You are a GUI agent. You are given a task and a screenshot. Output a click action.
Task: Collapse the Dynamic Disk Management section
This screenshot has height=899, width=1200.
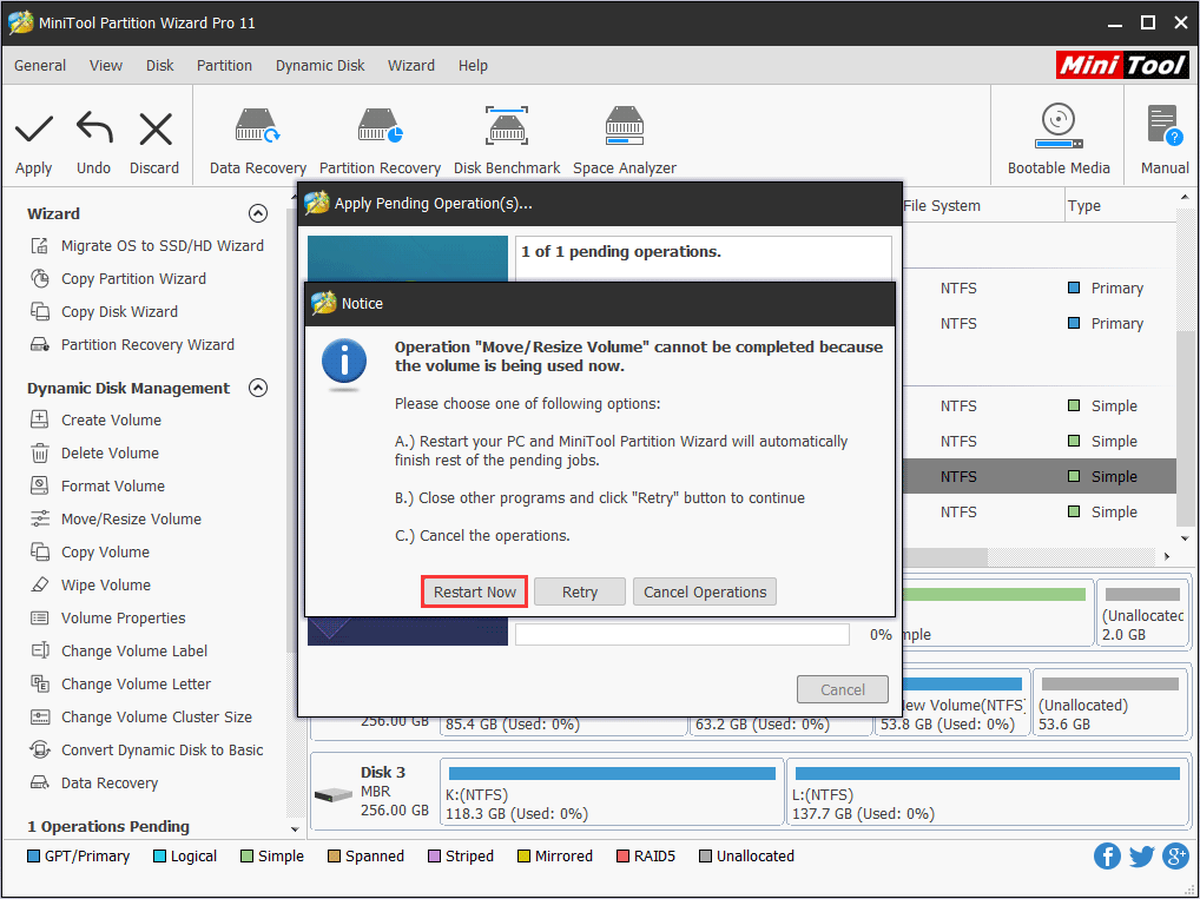(x=258, y=387)
